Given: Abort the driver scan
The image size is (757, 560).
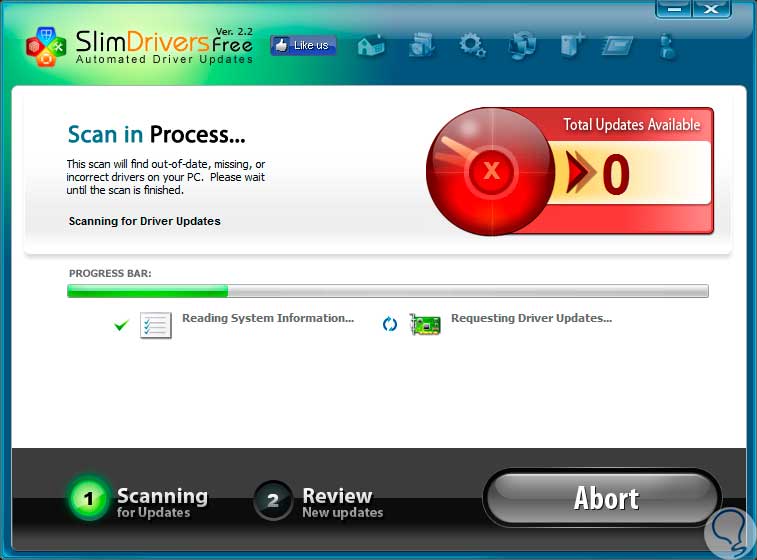Looking at the screenshot, I should (x=603, y=498).
